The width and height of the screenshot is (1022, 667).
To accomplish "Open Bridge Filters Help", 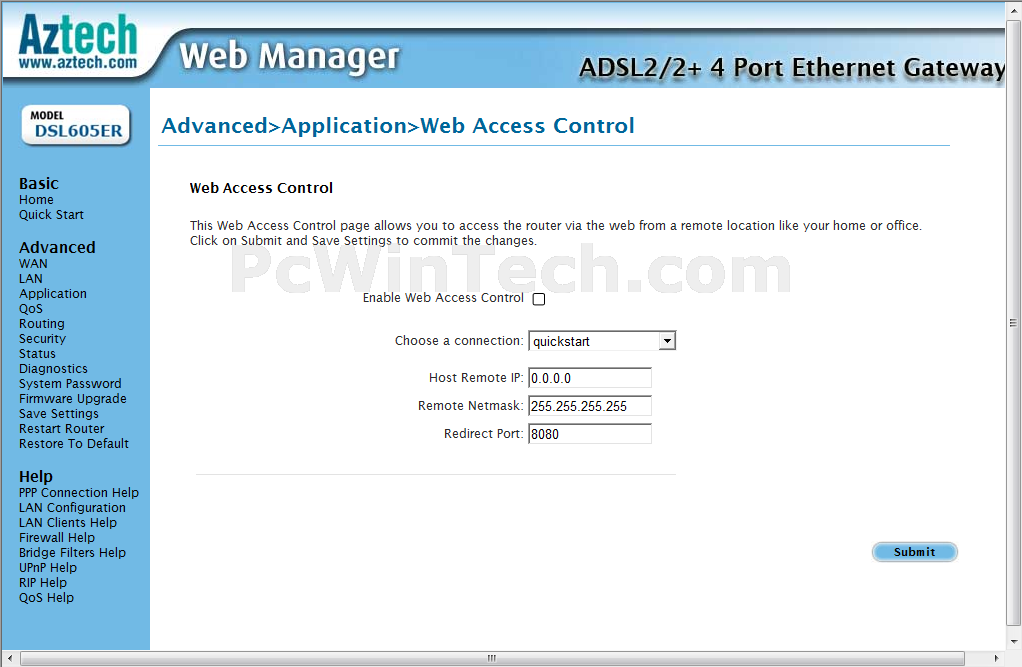I will (x=72, y=552).
